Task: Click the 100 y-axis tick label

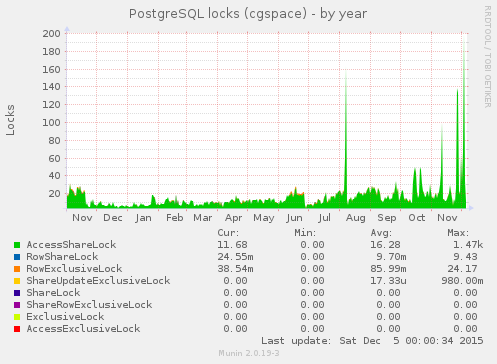Action: [51, 123]
